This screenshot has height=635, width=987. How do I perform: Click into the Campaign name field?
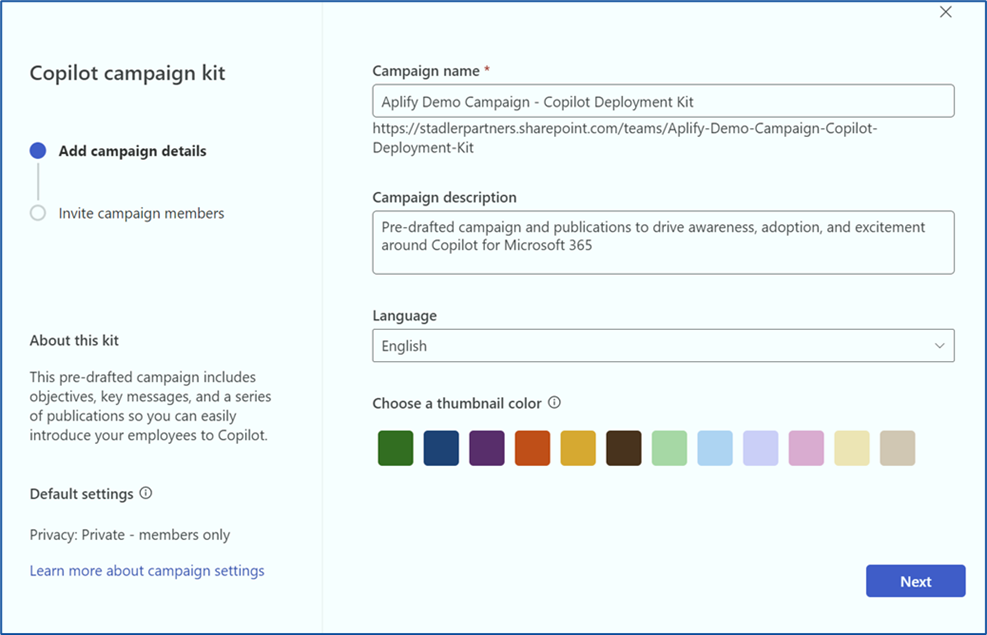tap(663, 101)
